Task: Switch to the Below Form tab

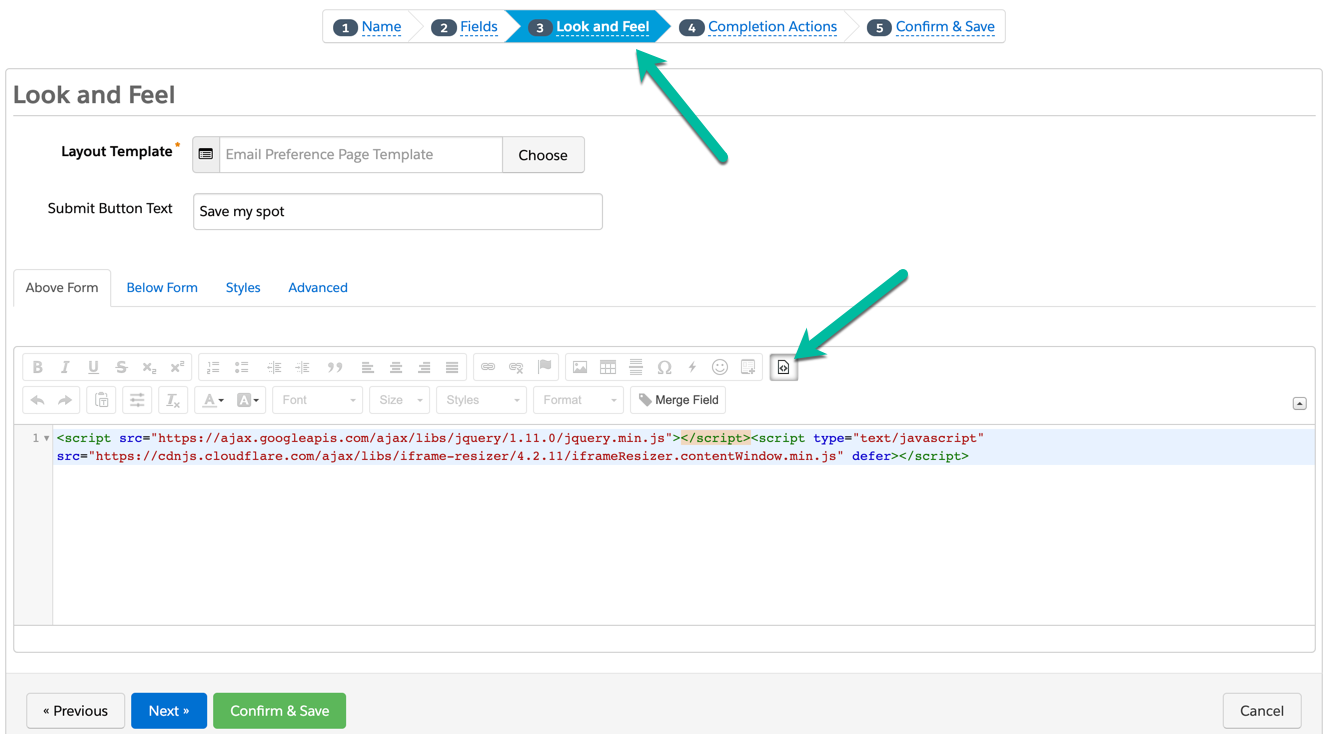Action: pos(162,288)
